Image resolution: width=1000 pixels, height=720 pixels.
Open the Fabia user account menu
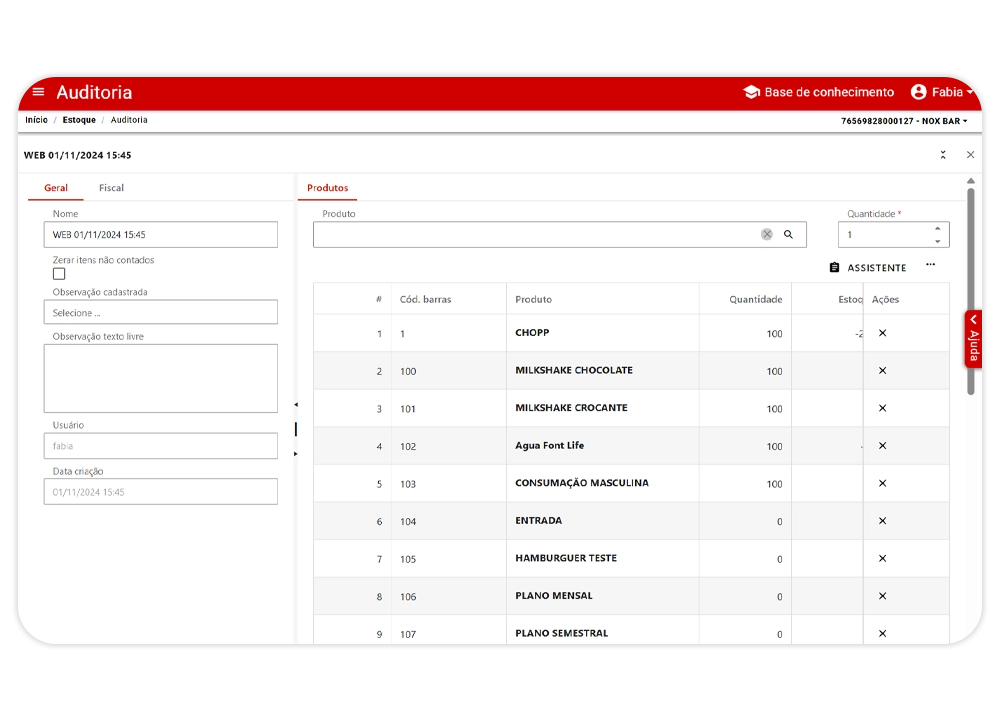(x=942, y=92)
